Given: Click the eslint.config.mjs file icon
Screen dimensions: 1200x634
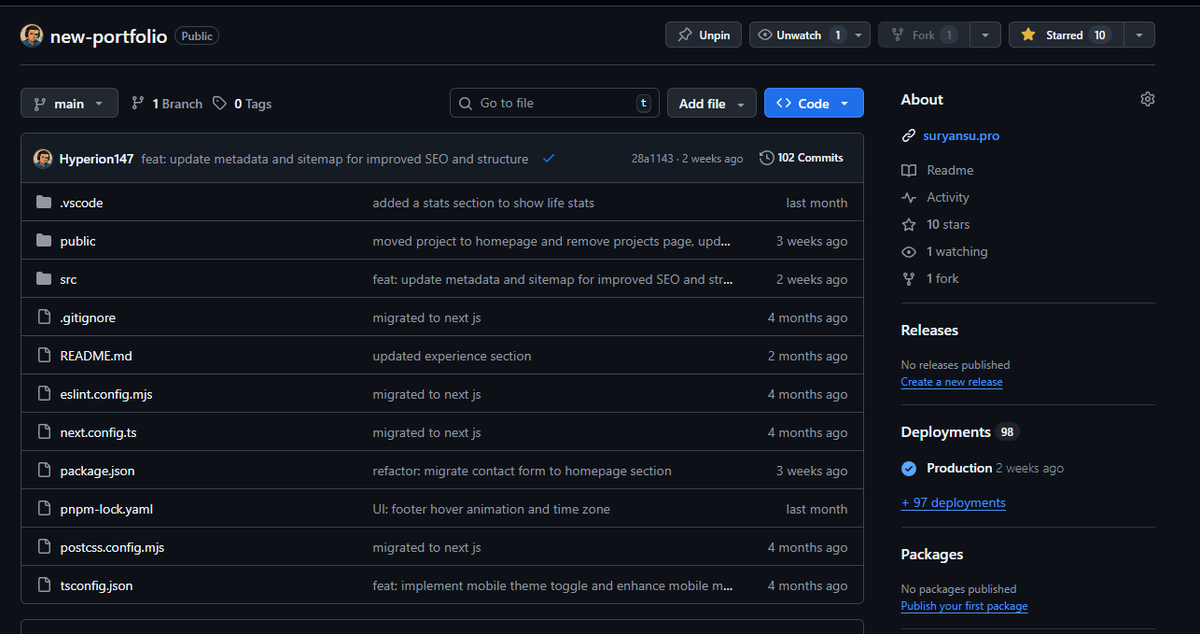Looking at the screenshot, I should pos(43,394).
